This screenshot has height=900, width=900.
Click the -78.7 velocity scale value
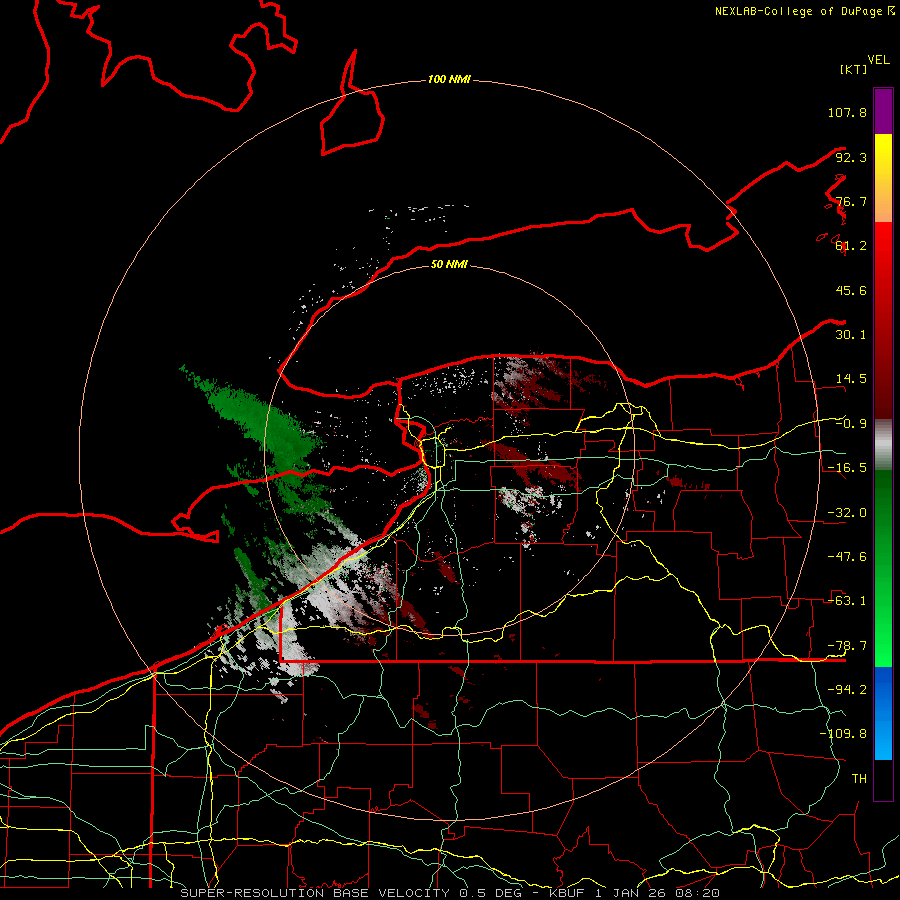[x=847, y=646]
